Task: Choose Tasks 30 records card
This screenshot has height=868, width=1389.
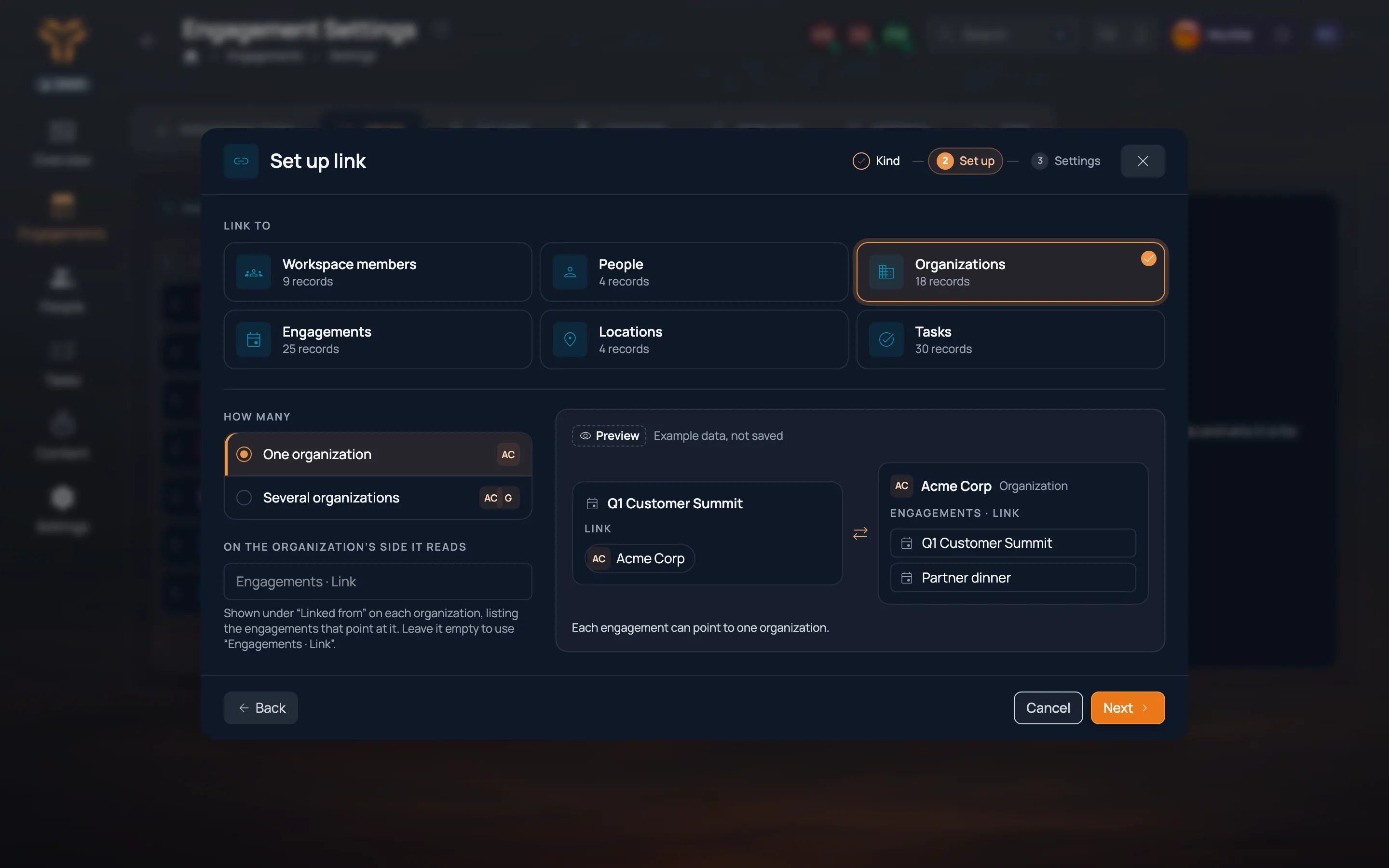Action: [x=1010, y=340]
